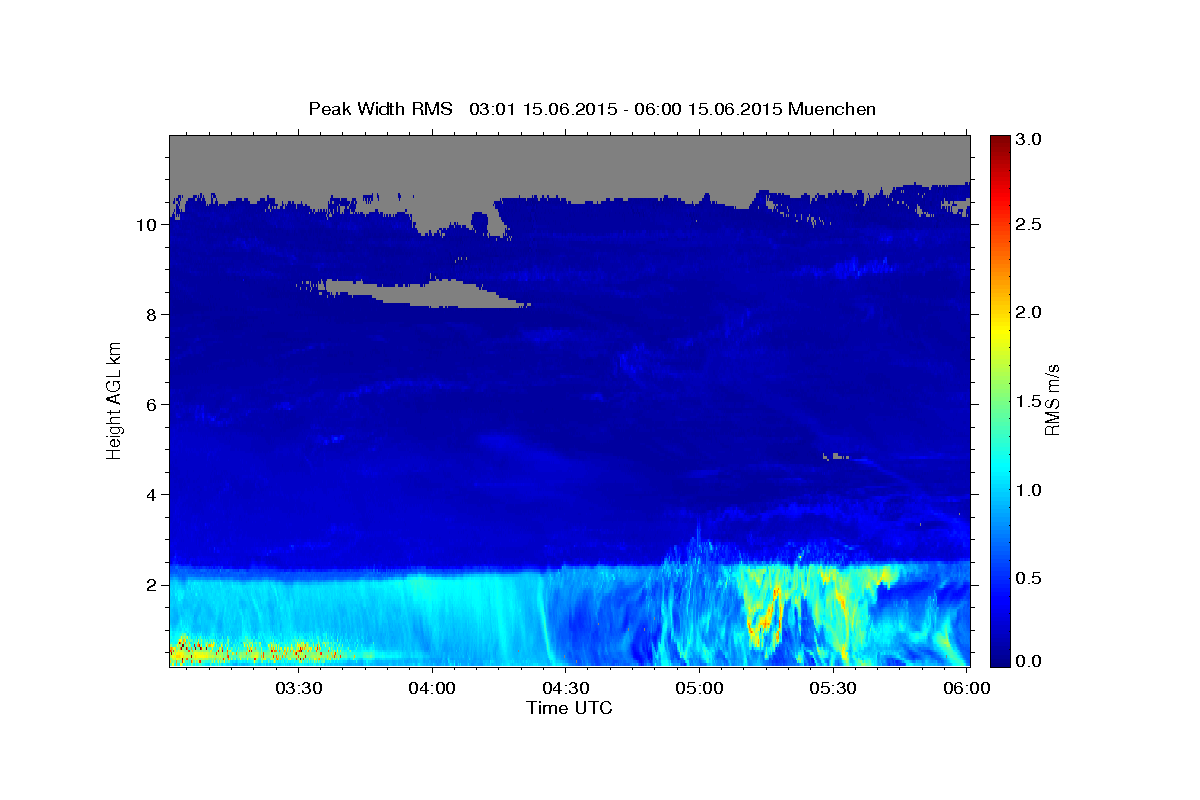Image resolution: width=1200 pixels, height=800 pixels.
Task: Click the "3.0" colorbar value
Action: [x=1028, y=140]
